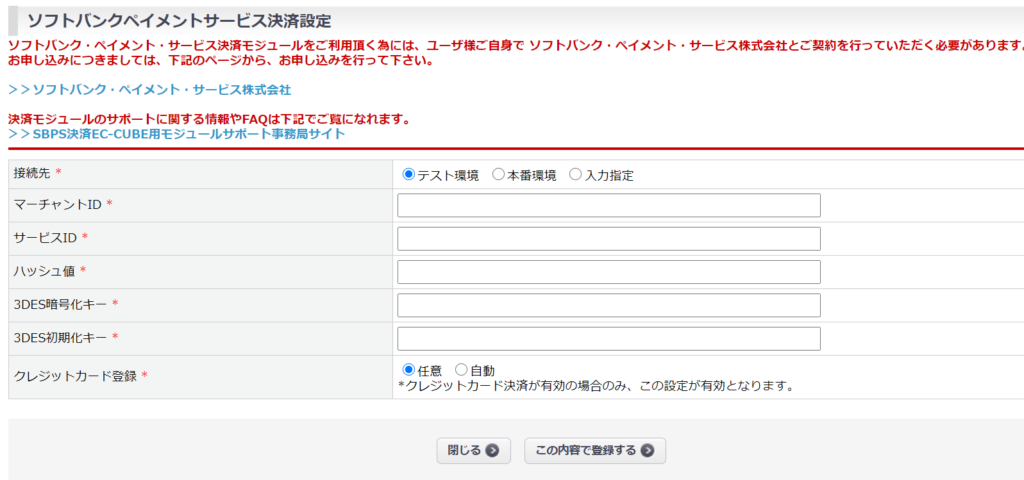Click arrow icon on 閉じる button
The image size is (1024, 480).
[x=492, y=451]
